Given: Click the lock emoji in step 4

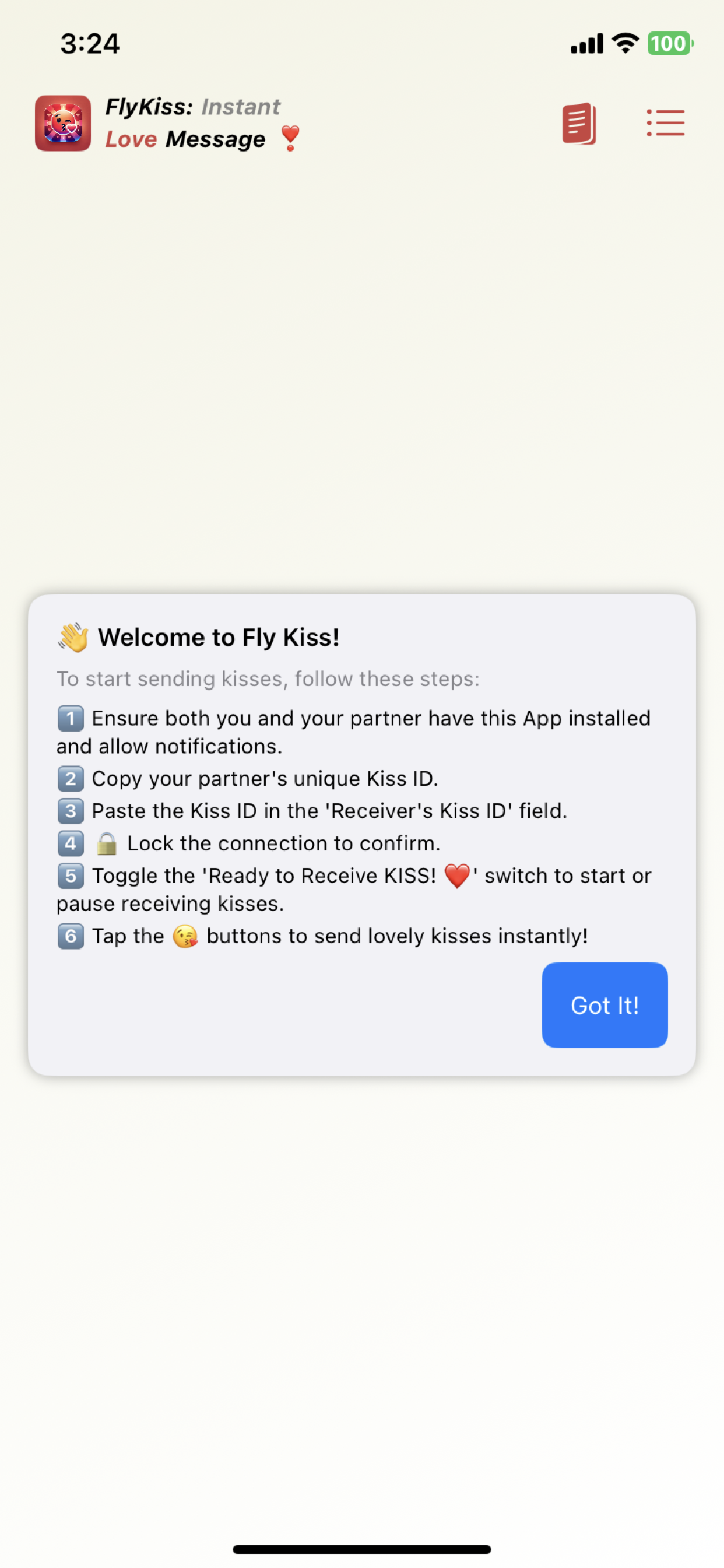Looking at the screenshot, I should 107,843.
